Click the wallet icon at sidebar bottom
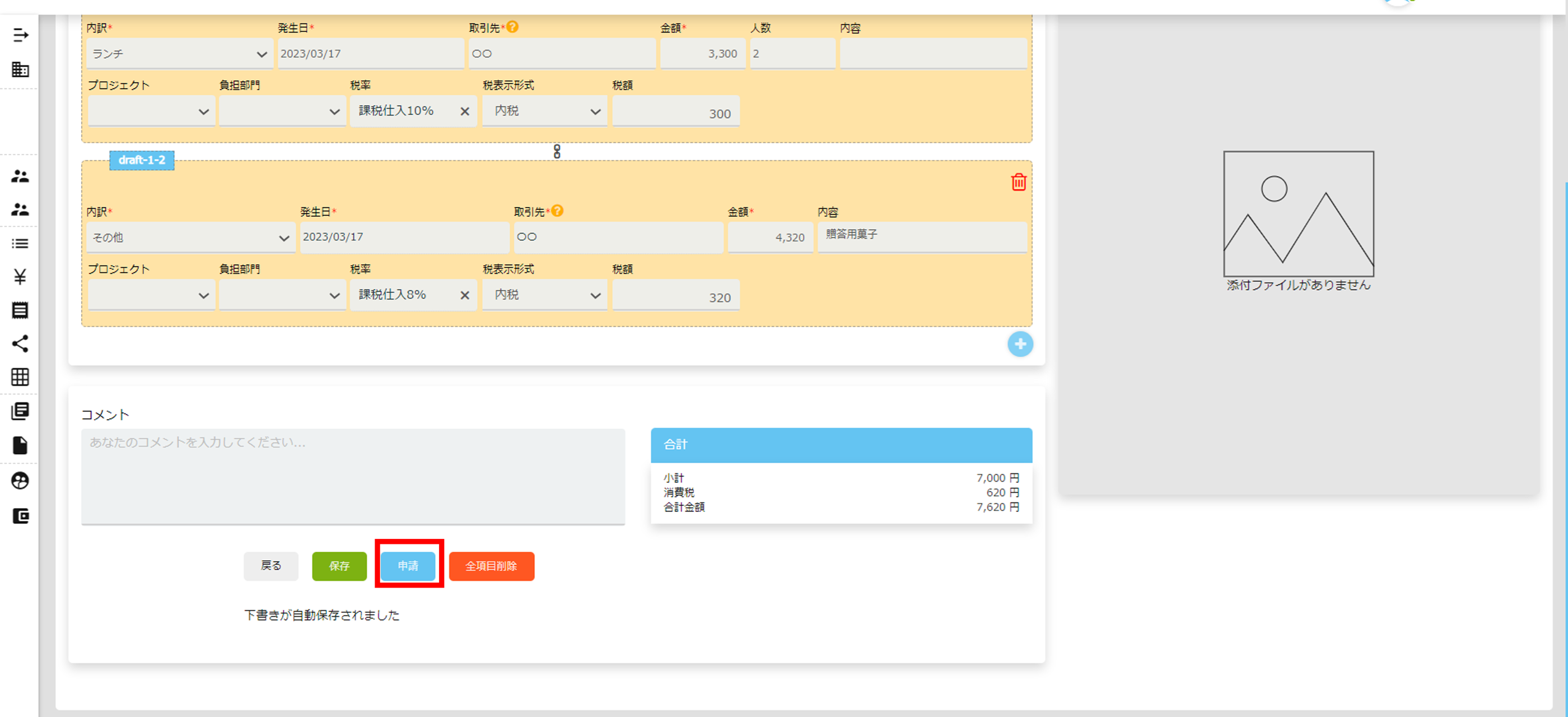This screenshot has height=717, width=1568. 20,516
